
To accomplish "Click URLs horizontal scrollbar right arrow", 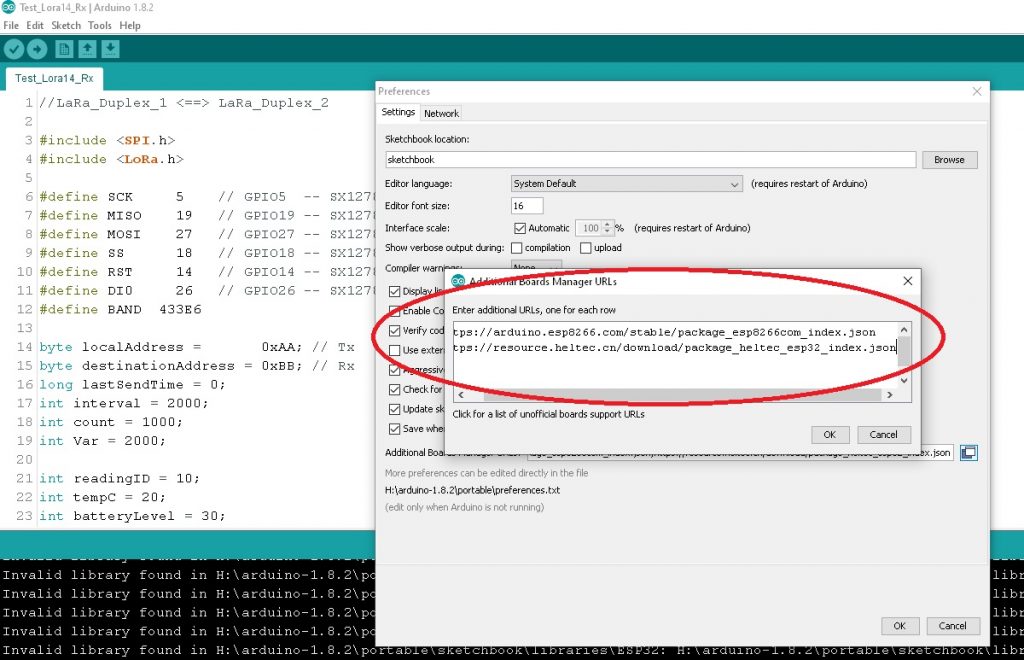I will 889,395.
